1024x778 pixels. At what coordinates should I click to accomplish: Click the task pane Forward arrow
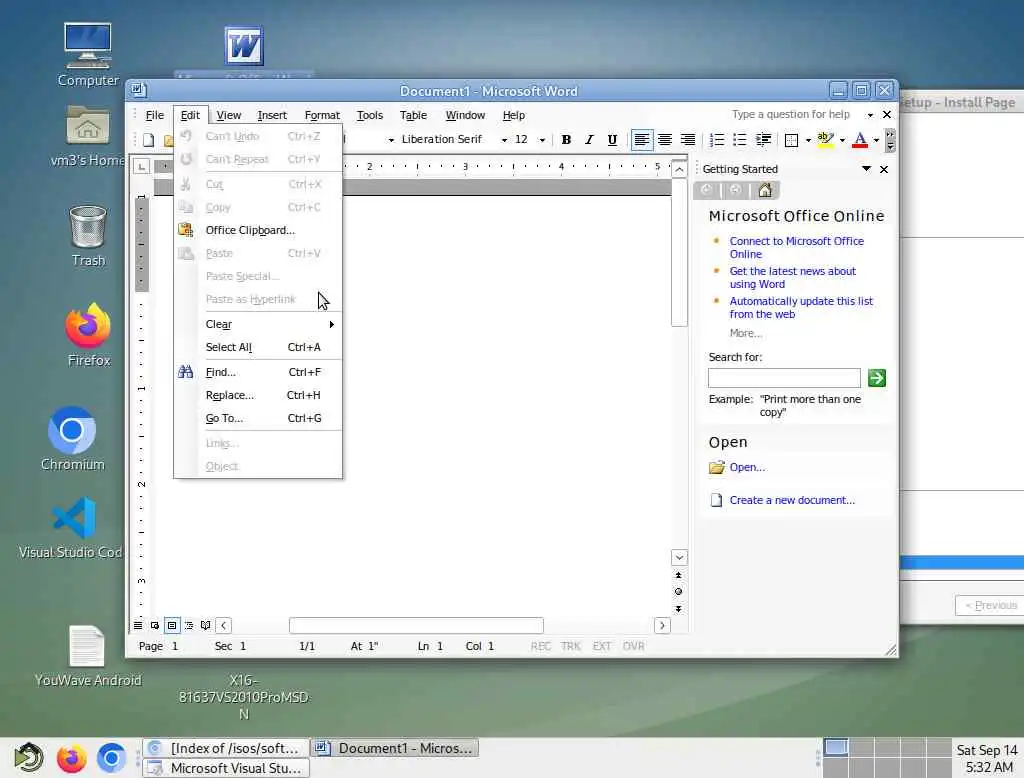point(735,191)
